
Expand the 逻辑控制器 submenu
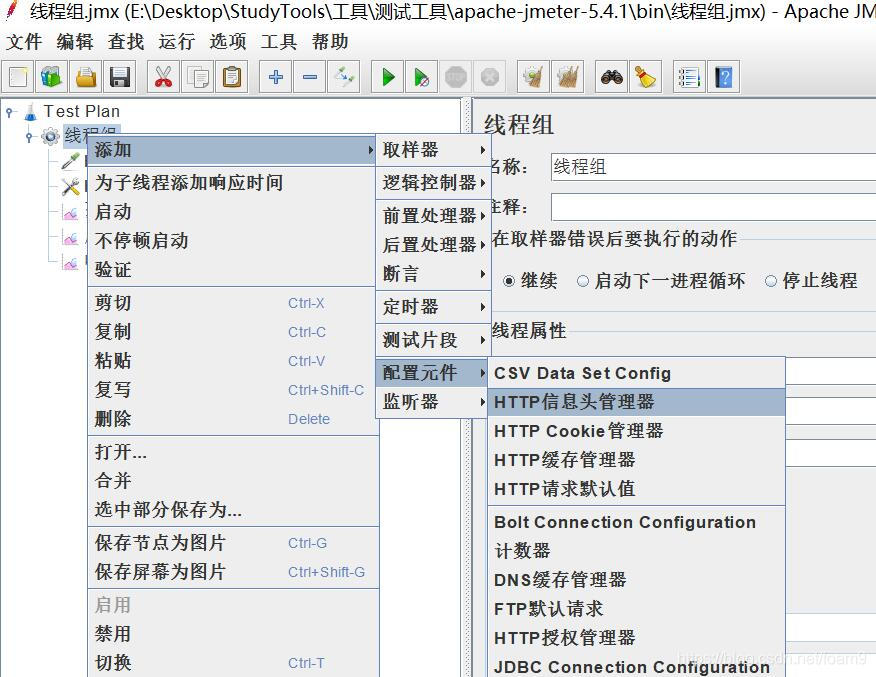pyautogui.click(x=433, y=183)
